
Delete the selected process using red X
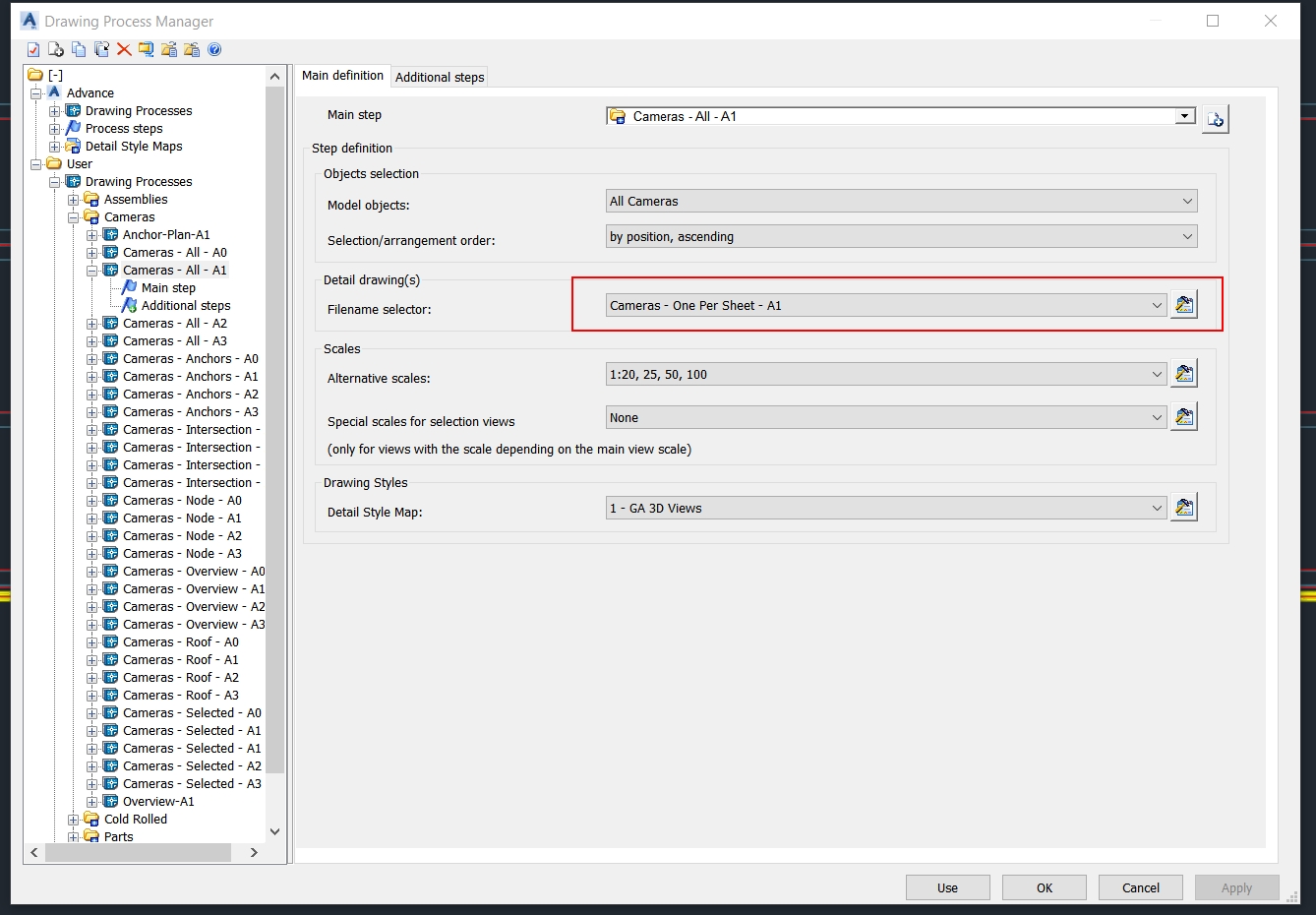pyautogui.click(x=123, y=49)
